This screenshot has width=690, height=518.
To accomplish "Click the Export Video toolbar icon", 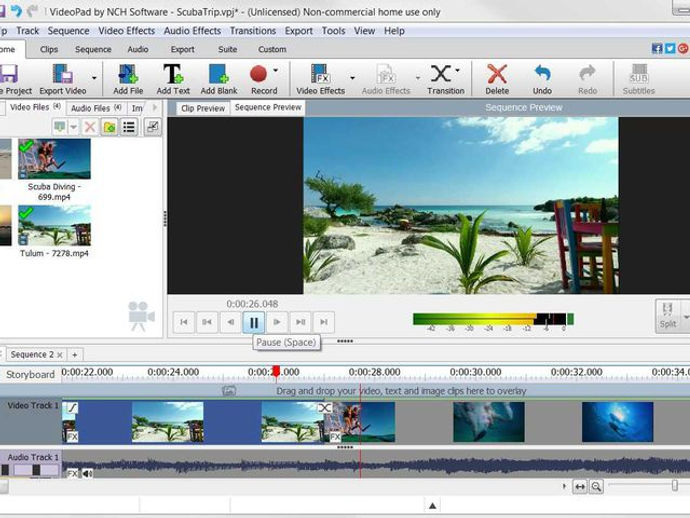I will tap(62, 74).
